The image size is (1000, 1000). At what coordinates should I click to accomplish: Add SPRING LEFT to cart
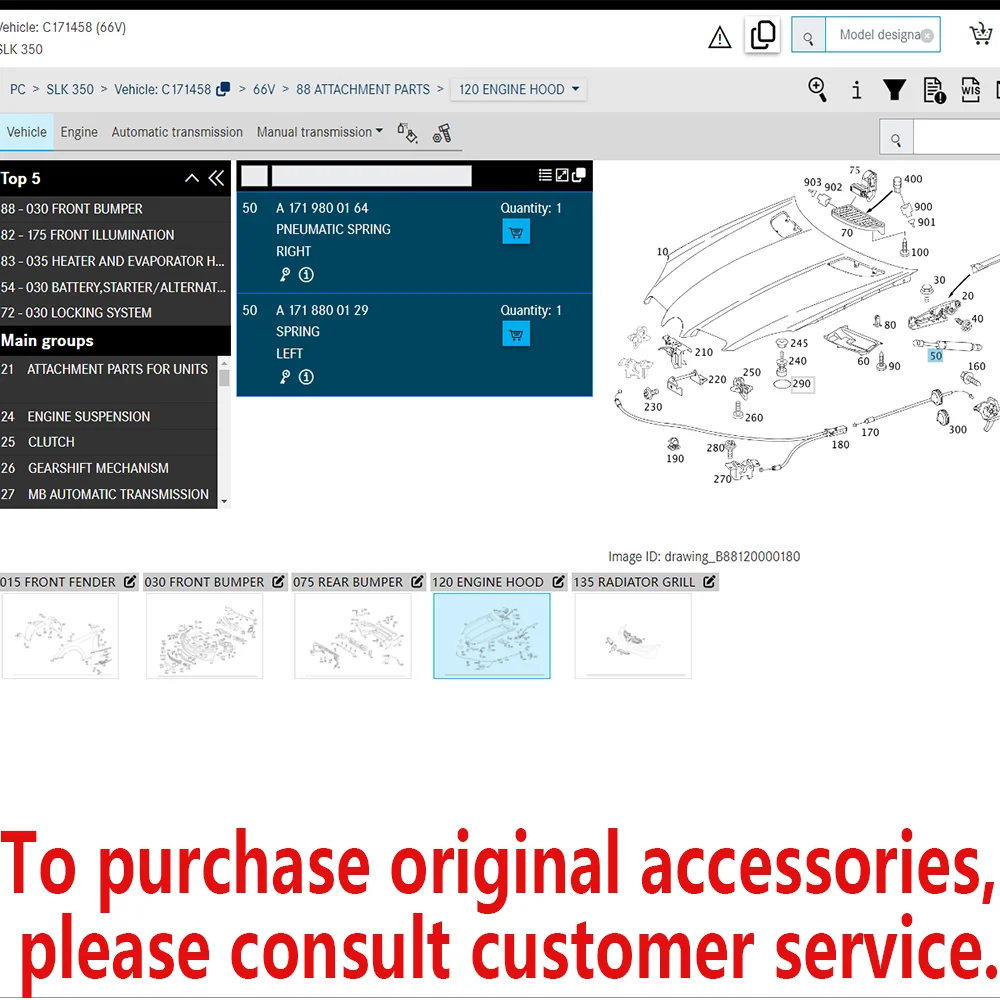[x=516, y=334]
